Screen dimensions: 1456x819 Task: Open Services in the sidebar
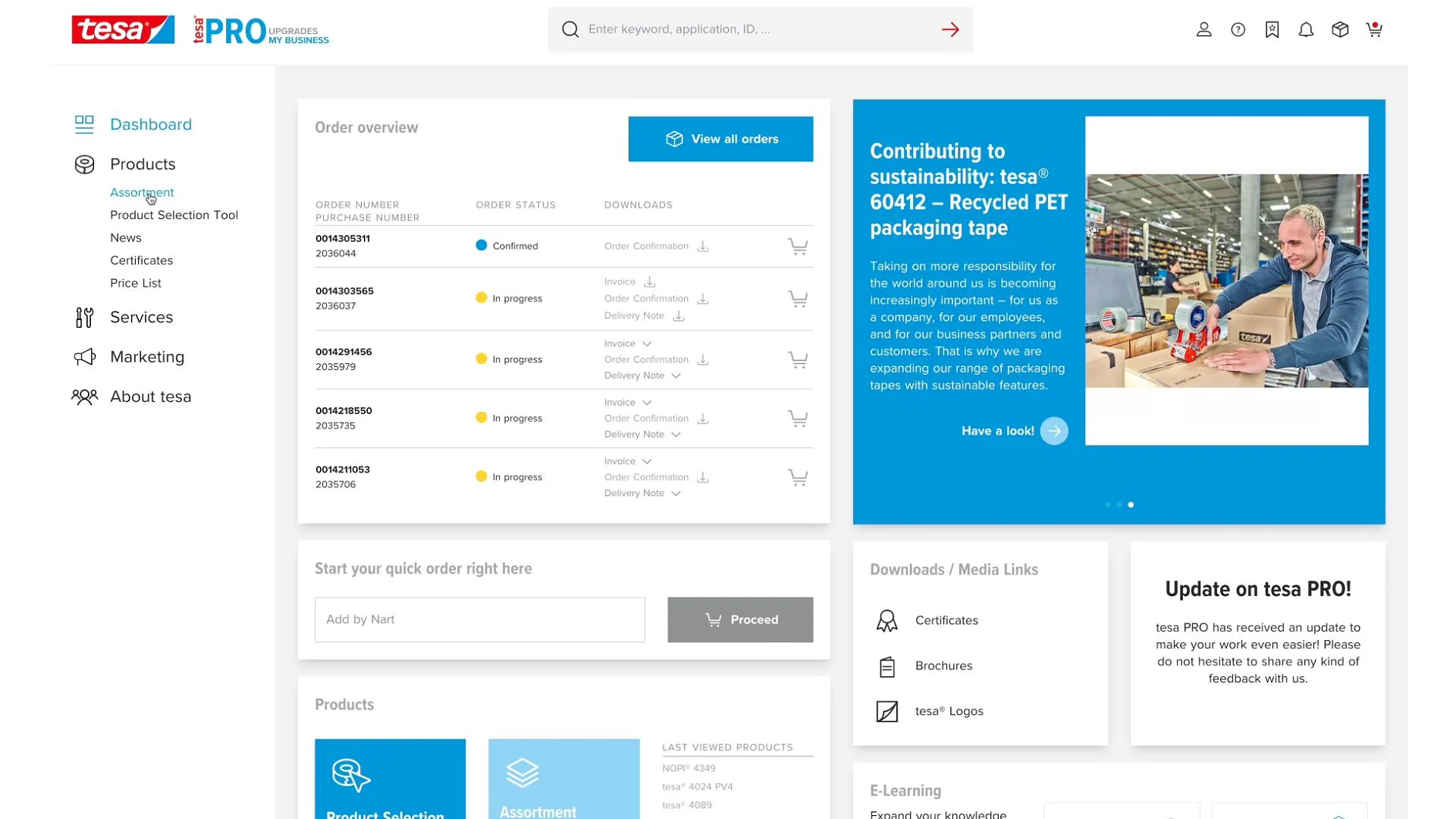(141, 317)
